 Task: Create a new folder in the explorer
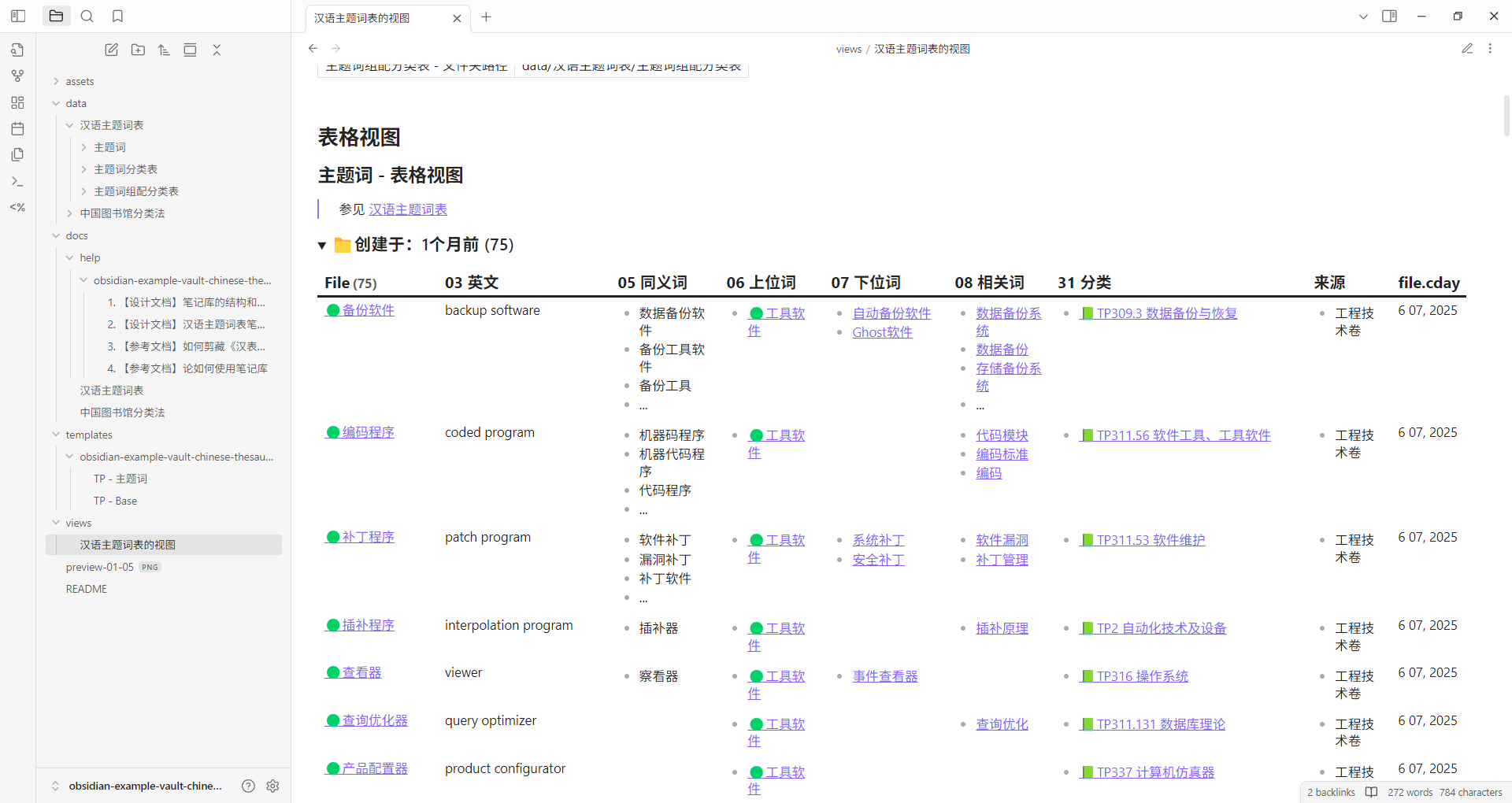(x=138, y=50)
